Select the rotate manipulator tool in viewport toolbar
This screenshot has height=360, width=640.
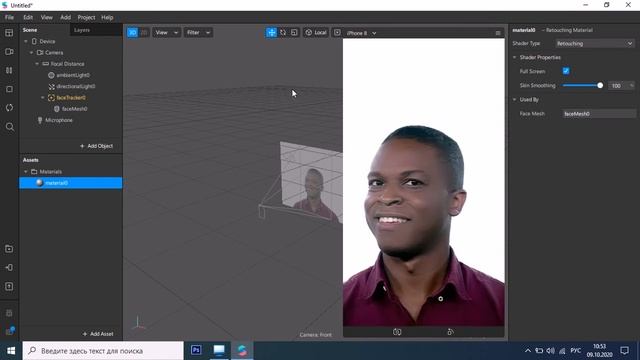pyautogui.click(x=283, y=33)
